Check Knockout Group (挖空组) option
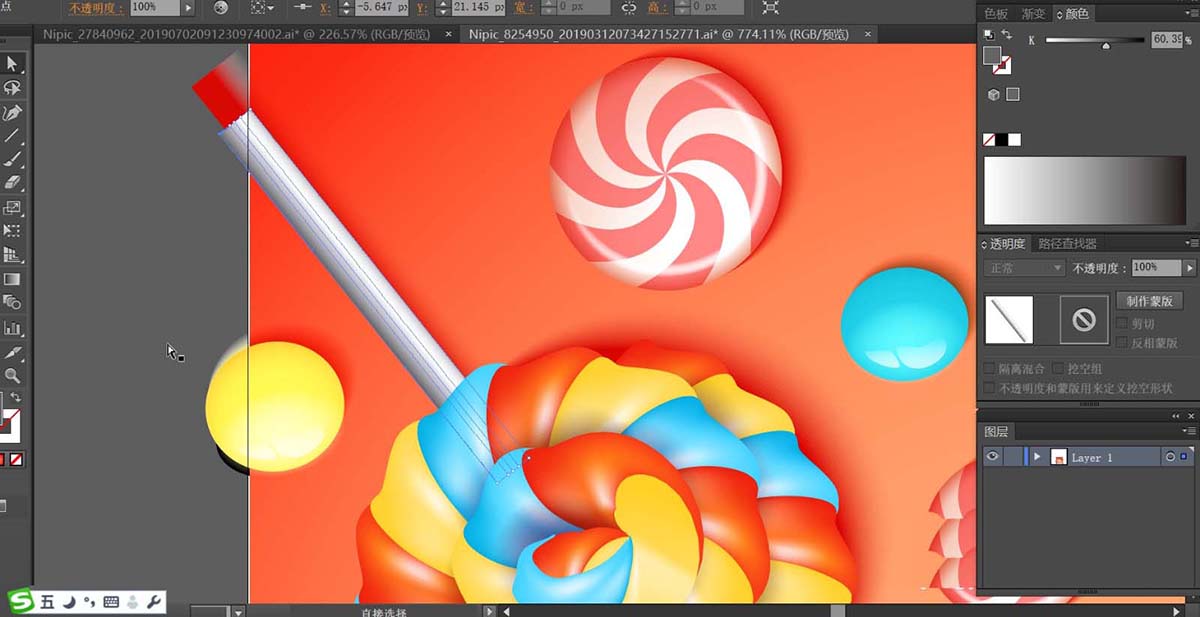This screenshot has height=617, width=1200. click(x=1059, y=369)
